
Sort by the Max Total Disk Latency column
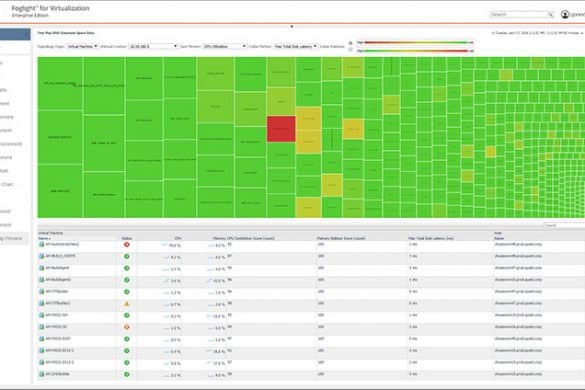pyautogui.click(x=431, y=238)
